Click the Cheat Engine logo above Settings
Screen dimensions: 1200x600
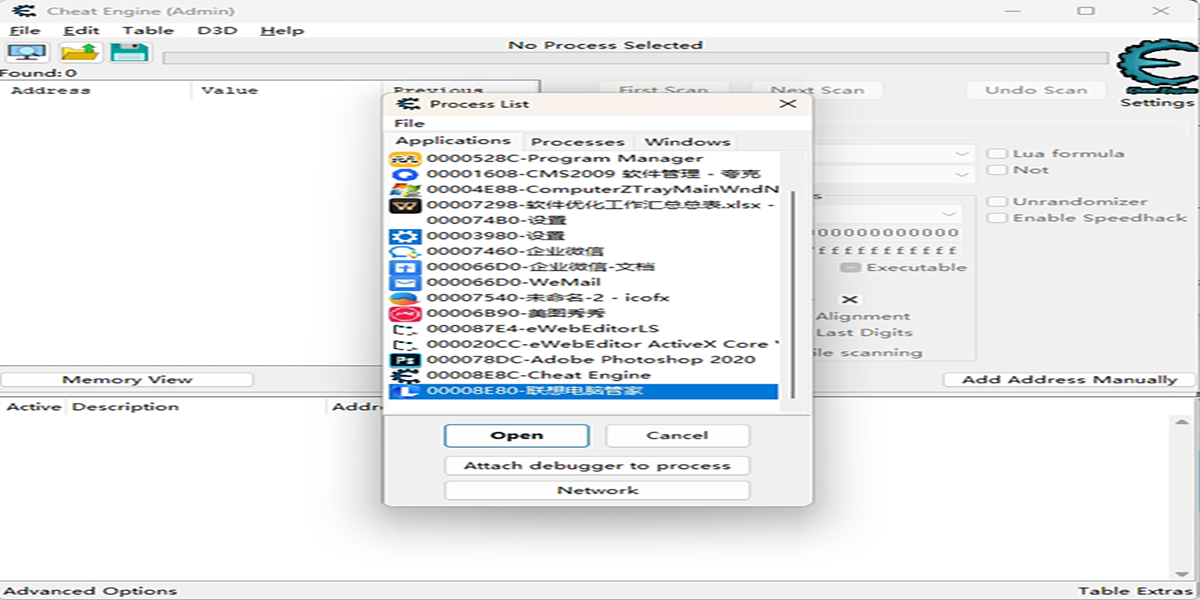(1157, 69)
